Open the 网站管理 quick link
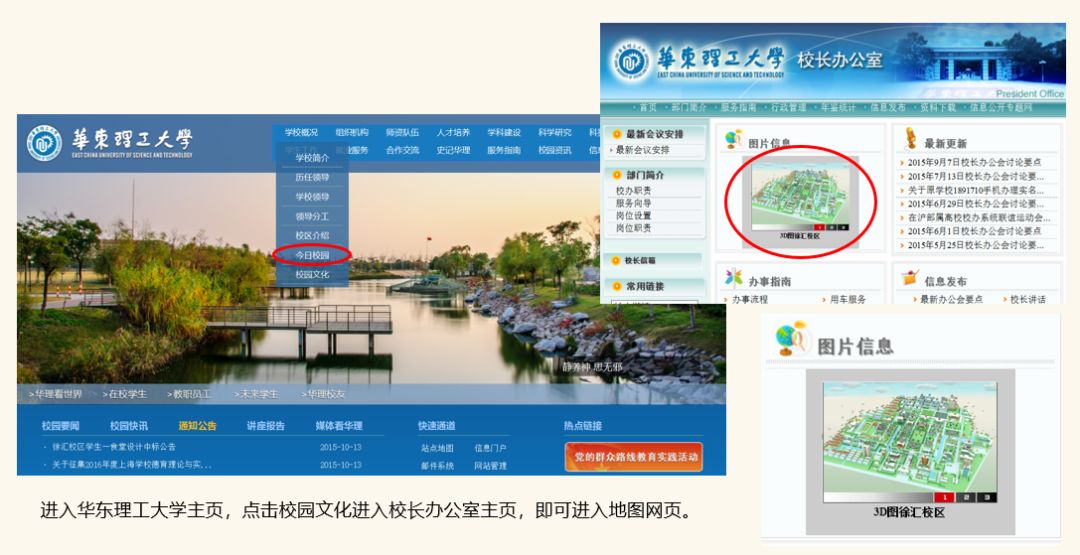This screenshot has height=555, width=1080. [x=490, y=465]
